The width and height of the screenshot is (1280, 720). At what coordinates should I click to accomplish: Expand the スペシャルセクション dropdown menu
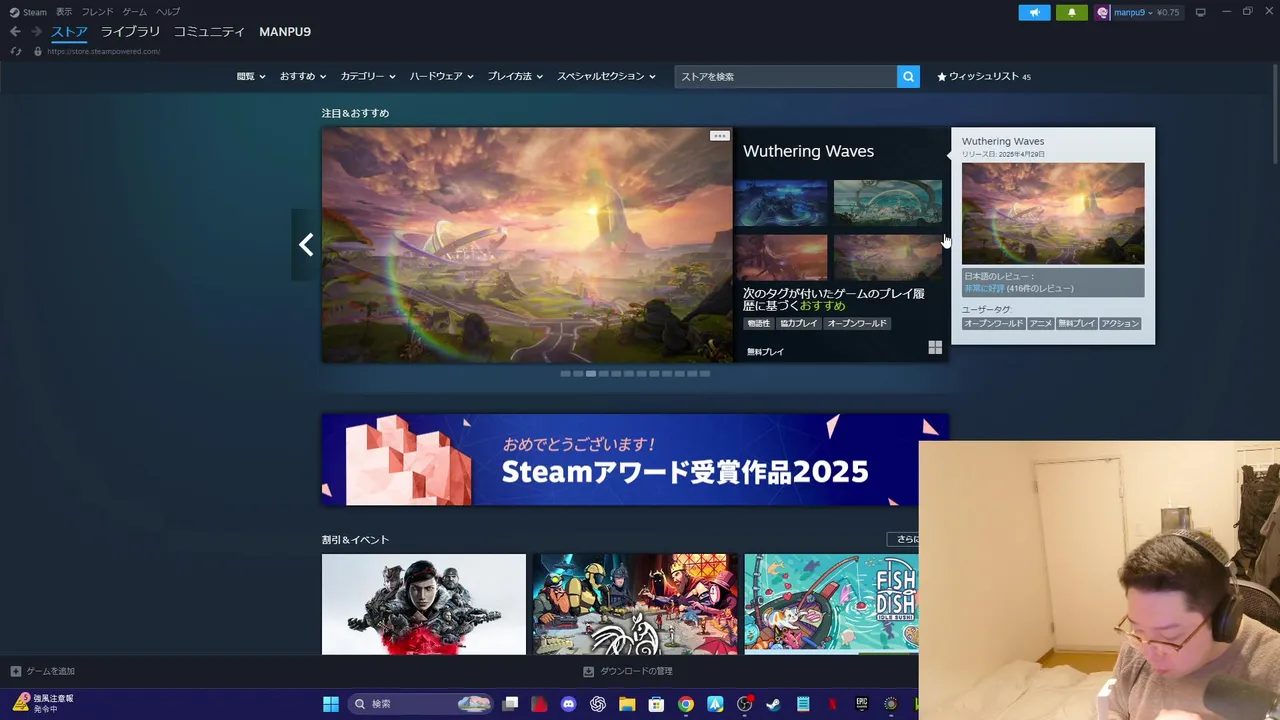(606, 76)
